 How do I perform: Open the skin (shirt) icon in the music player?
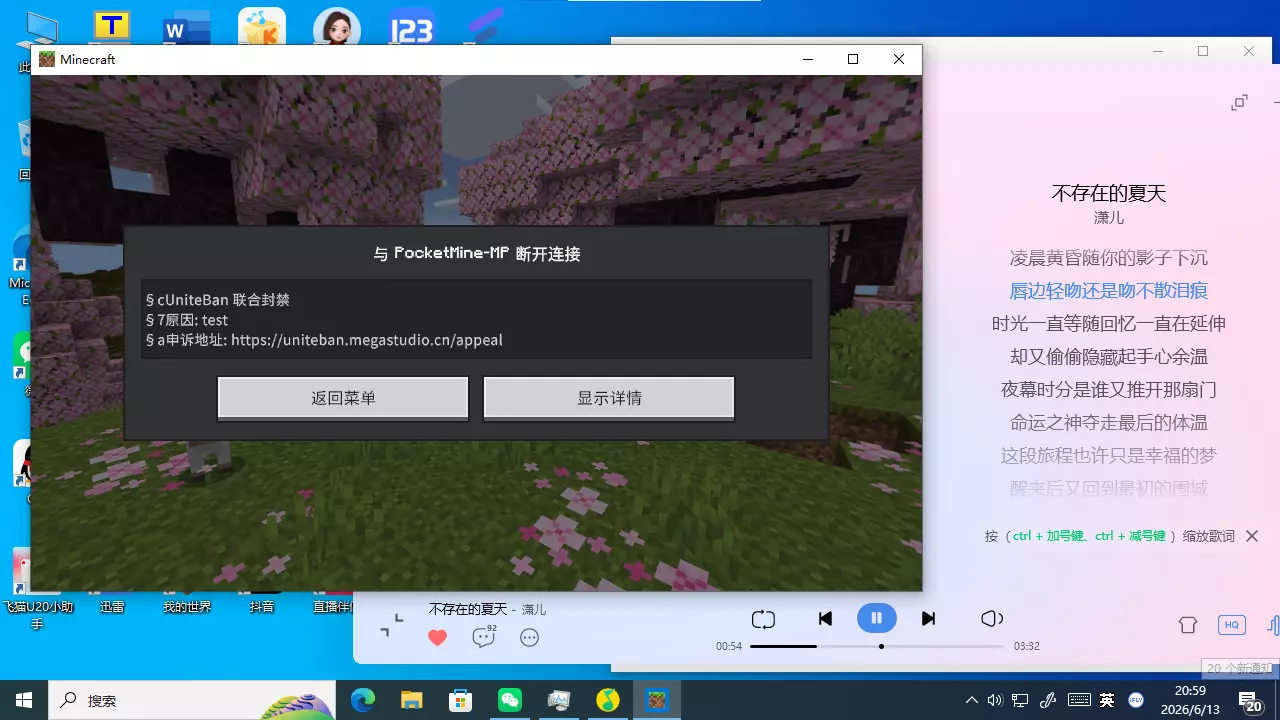pos(1188,625)
